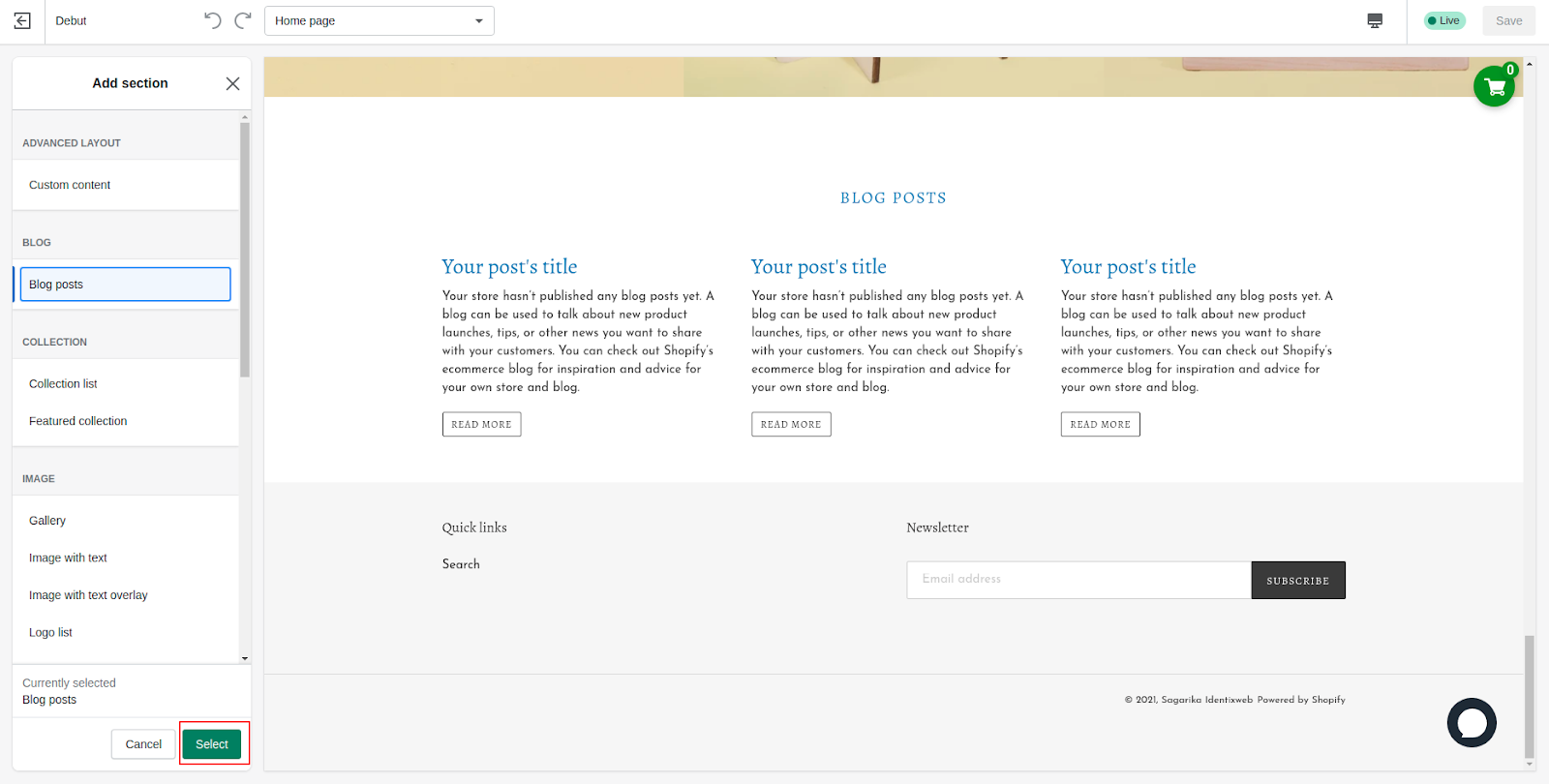Click Cancel in Add section panel
1549x784 pixels.
[143, 744]
